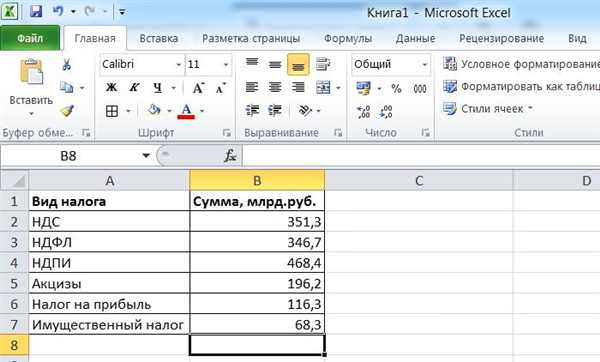
Task: Open the Name Box dropdown arrow
Action: point(146,156)
